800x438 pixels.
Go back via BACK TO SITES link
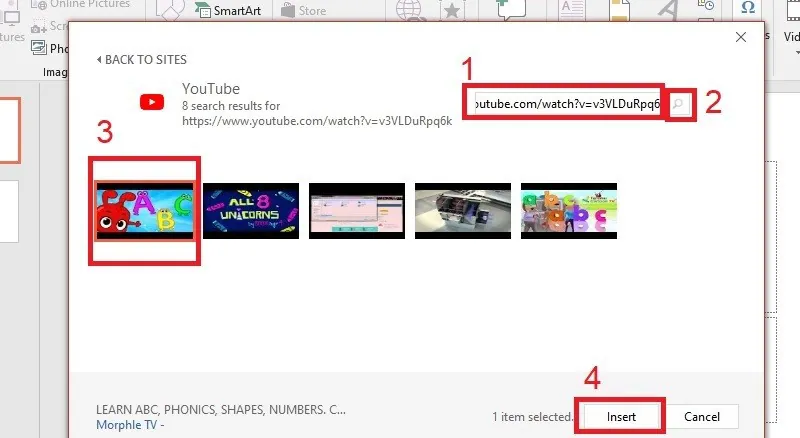[142, 60]
